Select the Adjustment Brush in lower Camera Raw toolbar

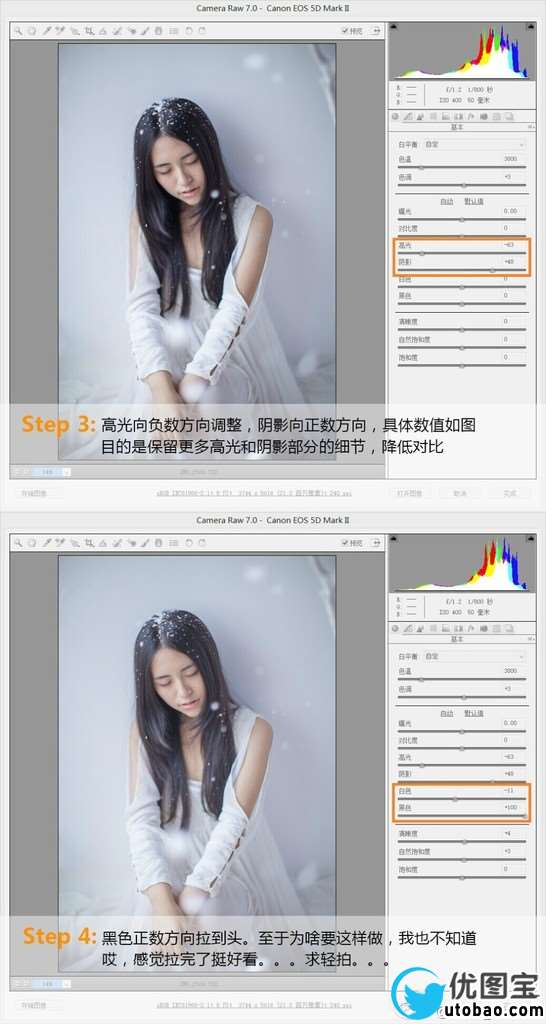(x=144, y=542)
